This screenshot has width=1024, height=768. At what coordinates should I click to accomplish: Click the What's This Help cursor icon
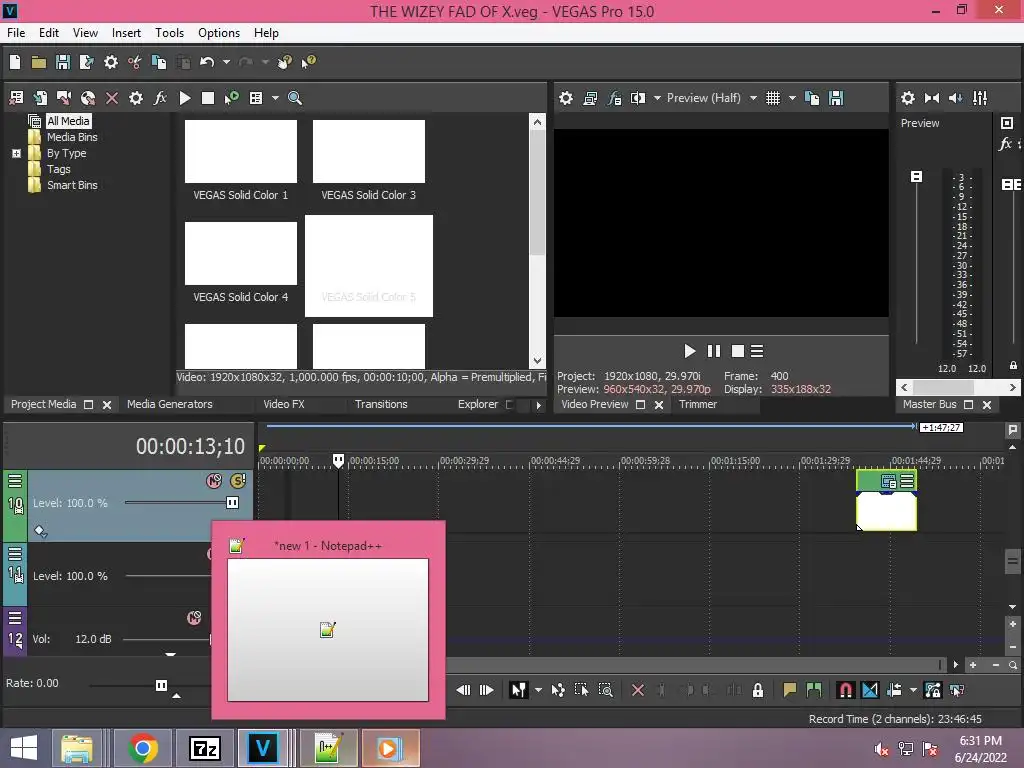click(308, 62)
